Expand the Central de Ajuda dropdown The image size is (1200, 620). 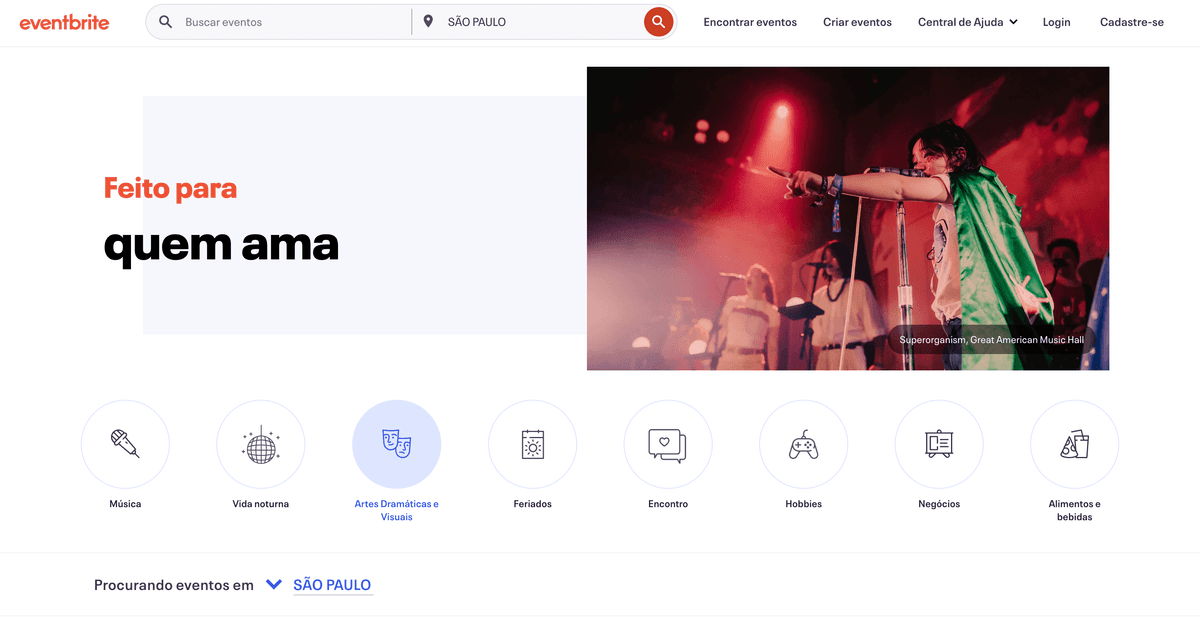click(x=967, y=22)
